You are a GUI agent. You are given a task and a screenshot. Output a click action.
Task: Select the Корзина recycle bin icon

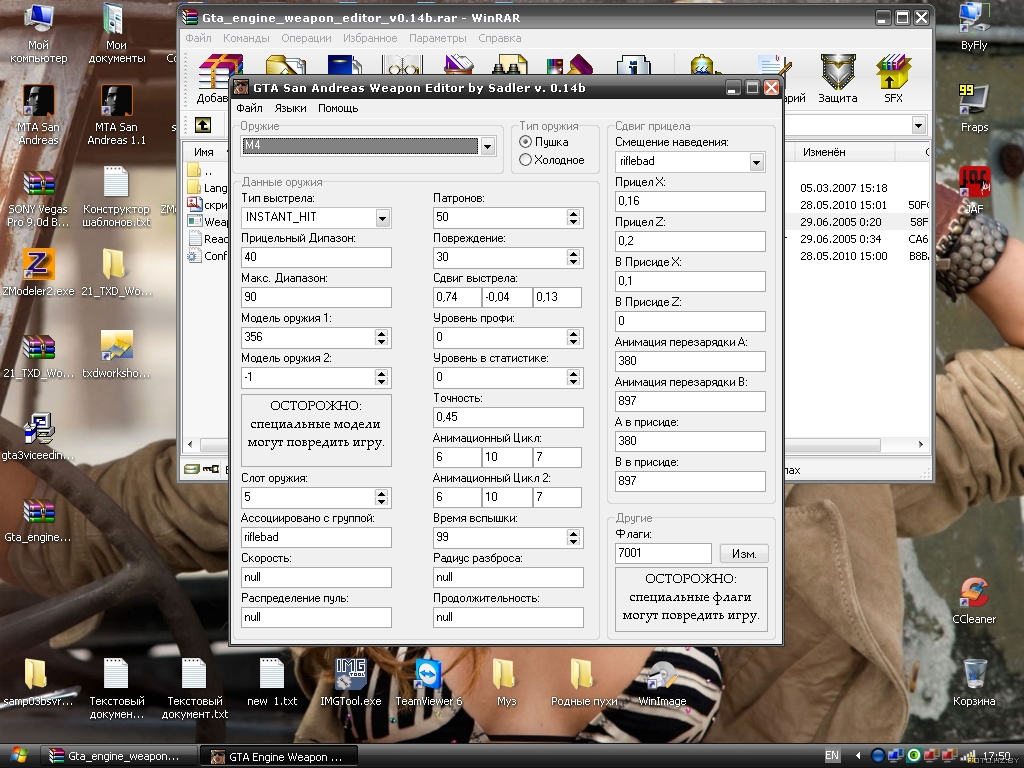(x=974, y=683)
